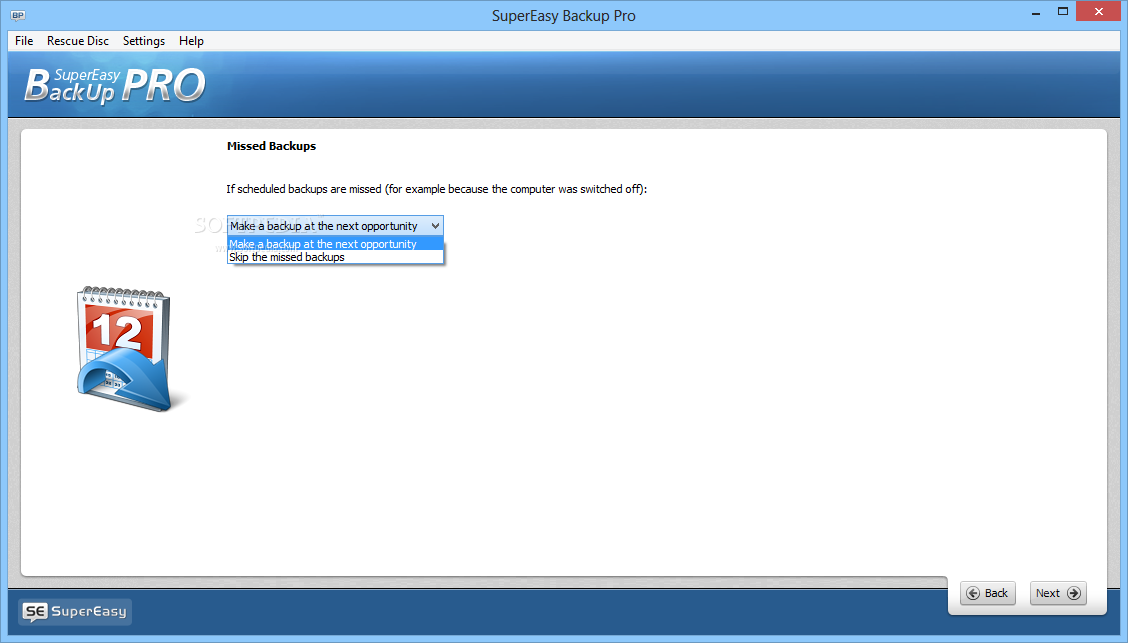Close the SuperEasy Backup Pro window
The width and height of the screenshot is (1128, 643).
[1099, 12]
